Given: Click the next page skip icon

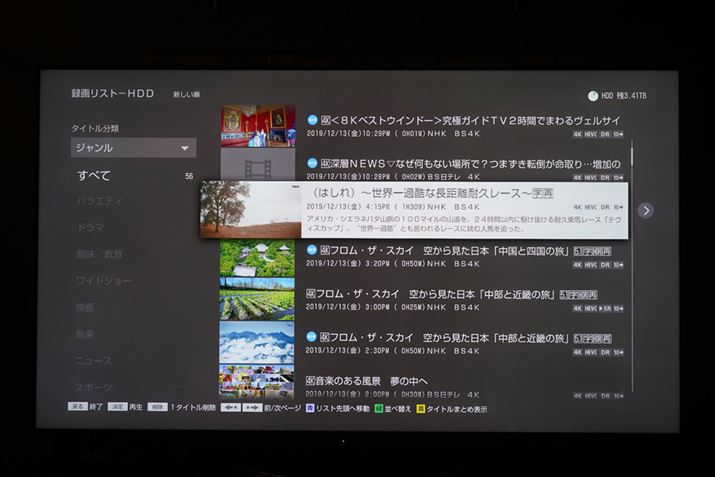Looking at the screenshot, I should [252, 409].
